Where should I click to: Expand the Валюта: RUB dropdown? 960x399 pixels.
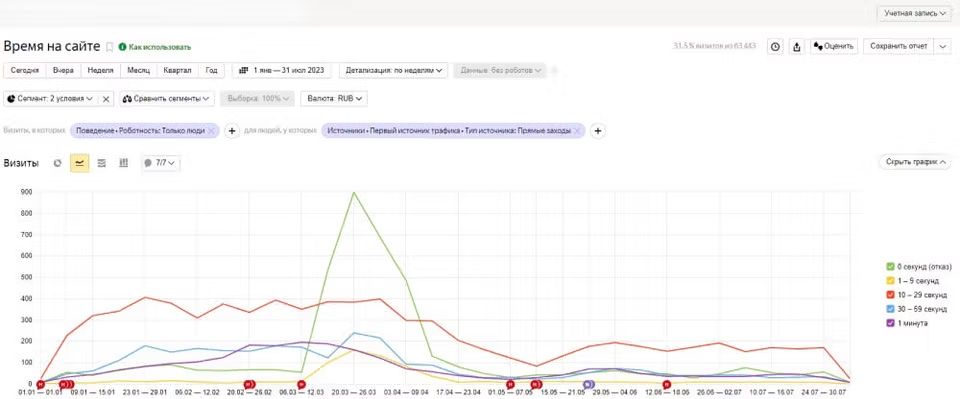click(x=334, y=99)
